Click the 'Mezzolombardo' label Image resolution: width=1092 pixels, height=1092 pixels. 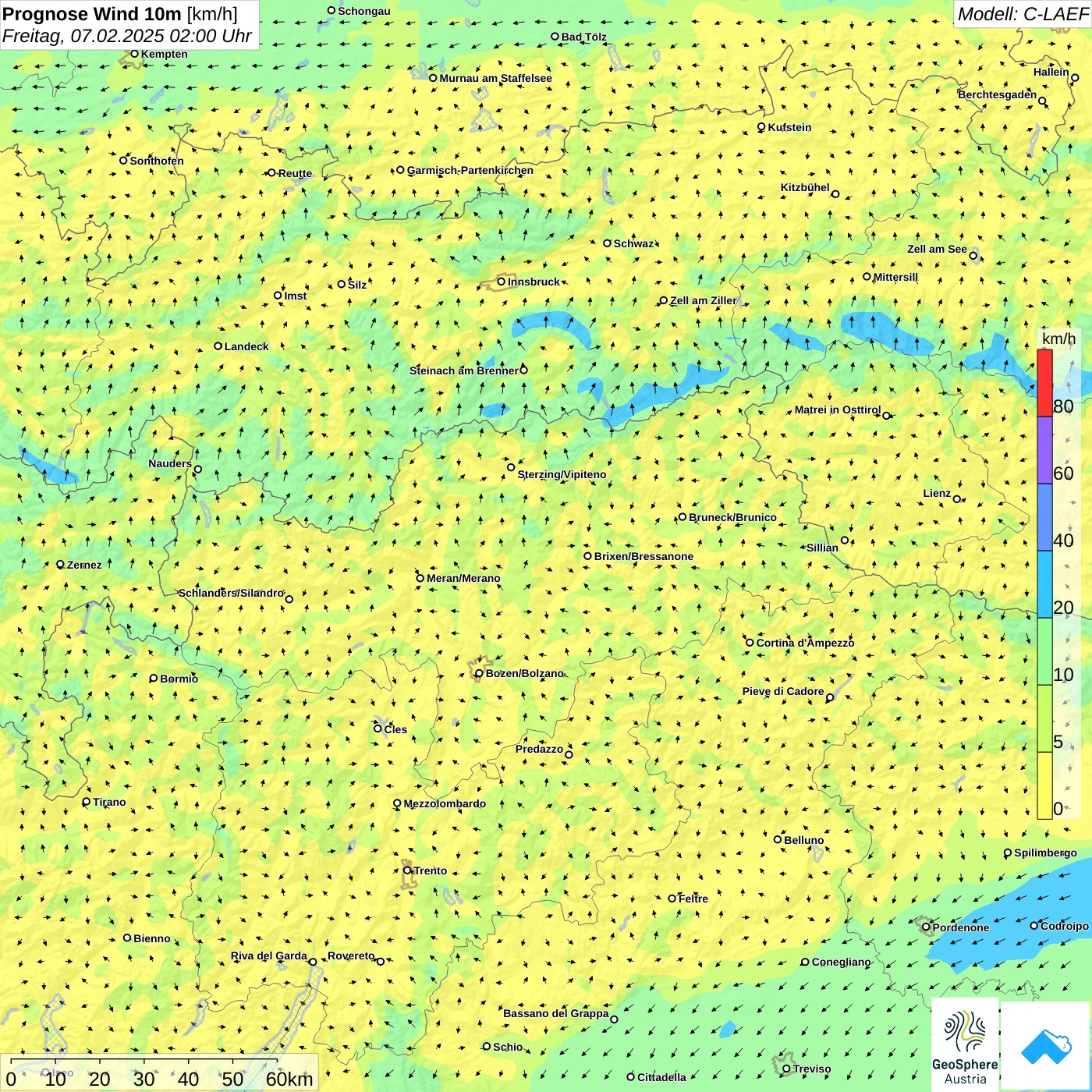(445, 803)
